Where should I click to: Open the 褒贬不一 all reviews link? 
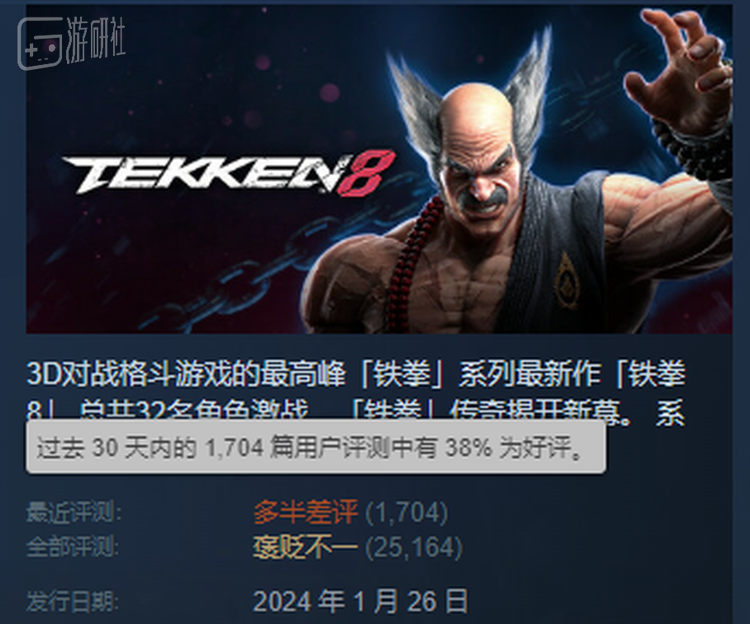(x=306, y=547)
